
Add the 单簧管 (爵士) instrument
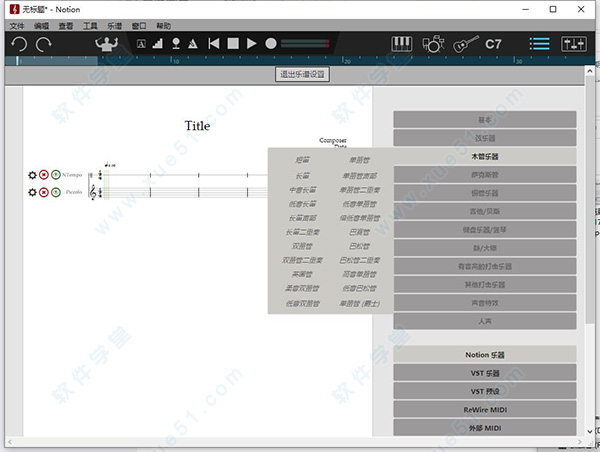pyautogui.click(x=359, y=304)
